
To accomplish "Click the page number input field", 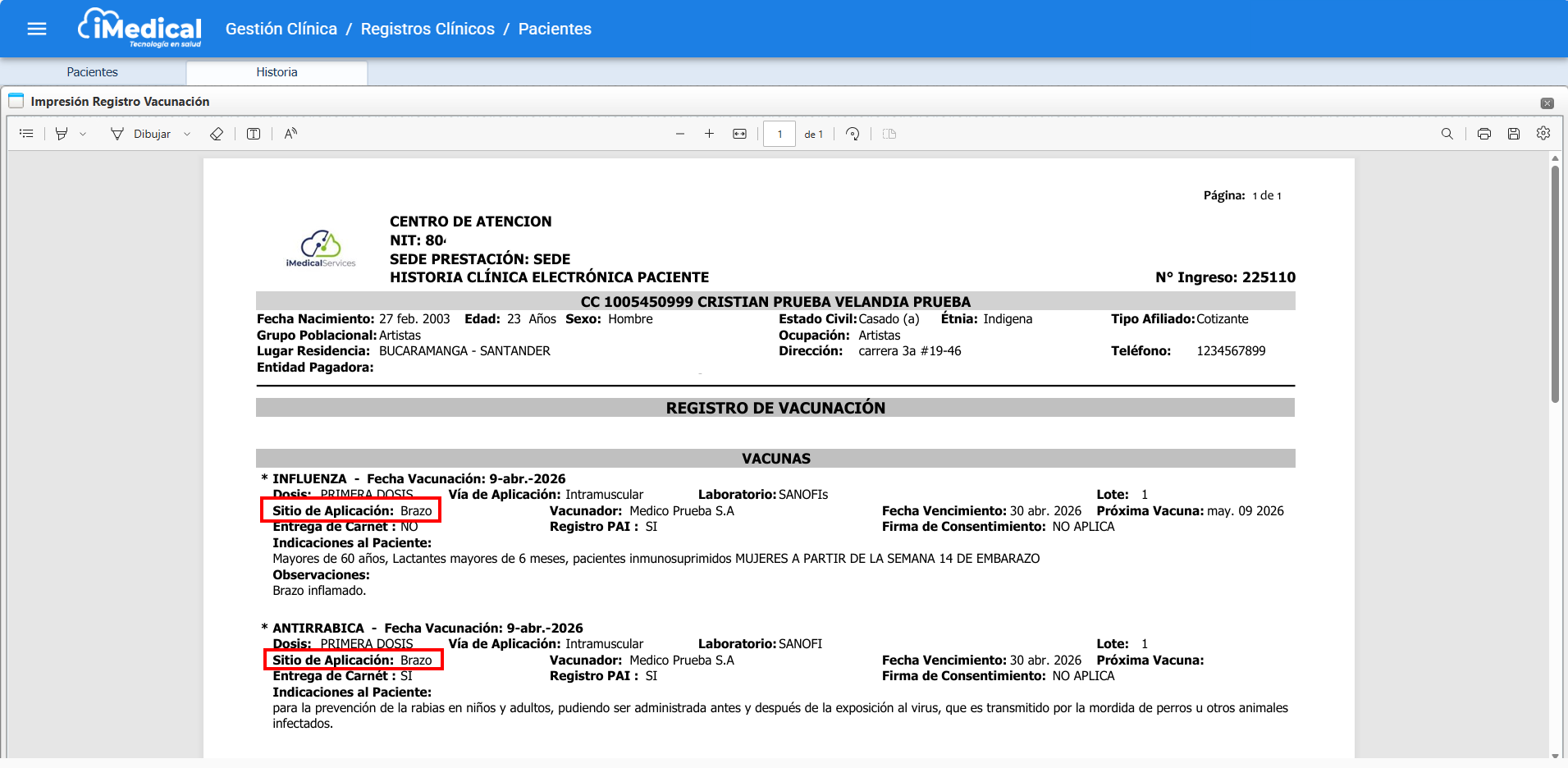I will tap(779, 134).
